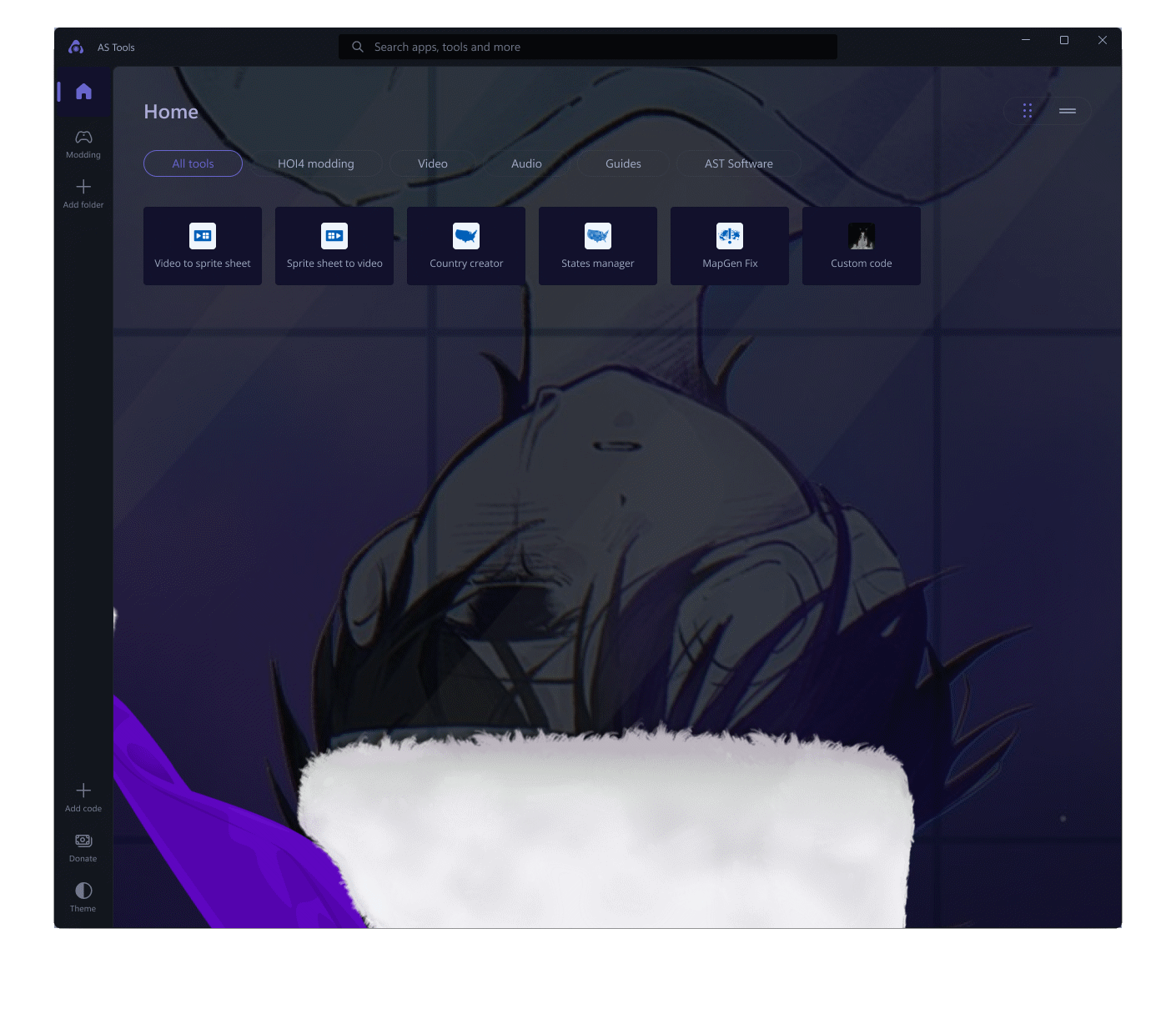Screen dimensions: 1176x1009
Task: Open the Custom code tile
Action: [x=862, y=246]
